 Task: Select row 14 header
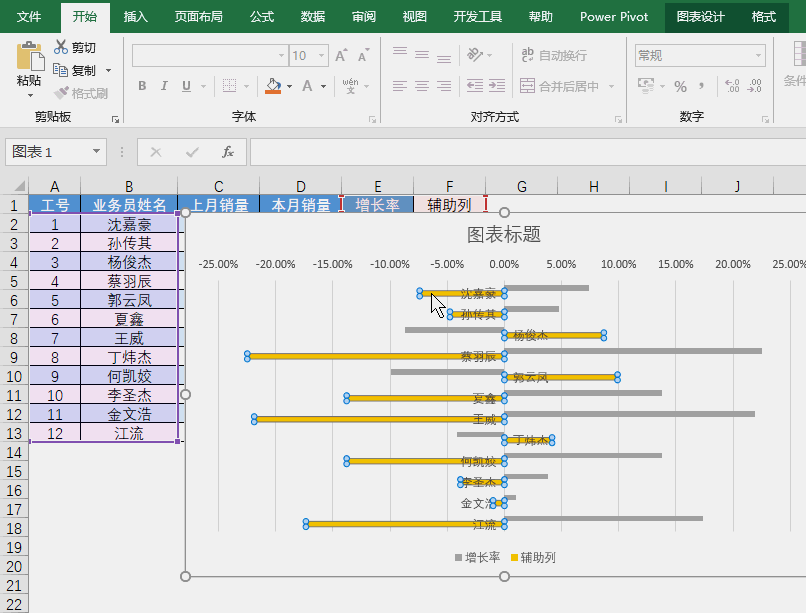pos(14,452)
